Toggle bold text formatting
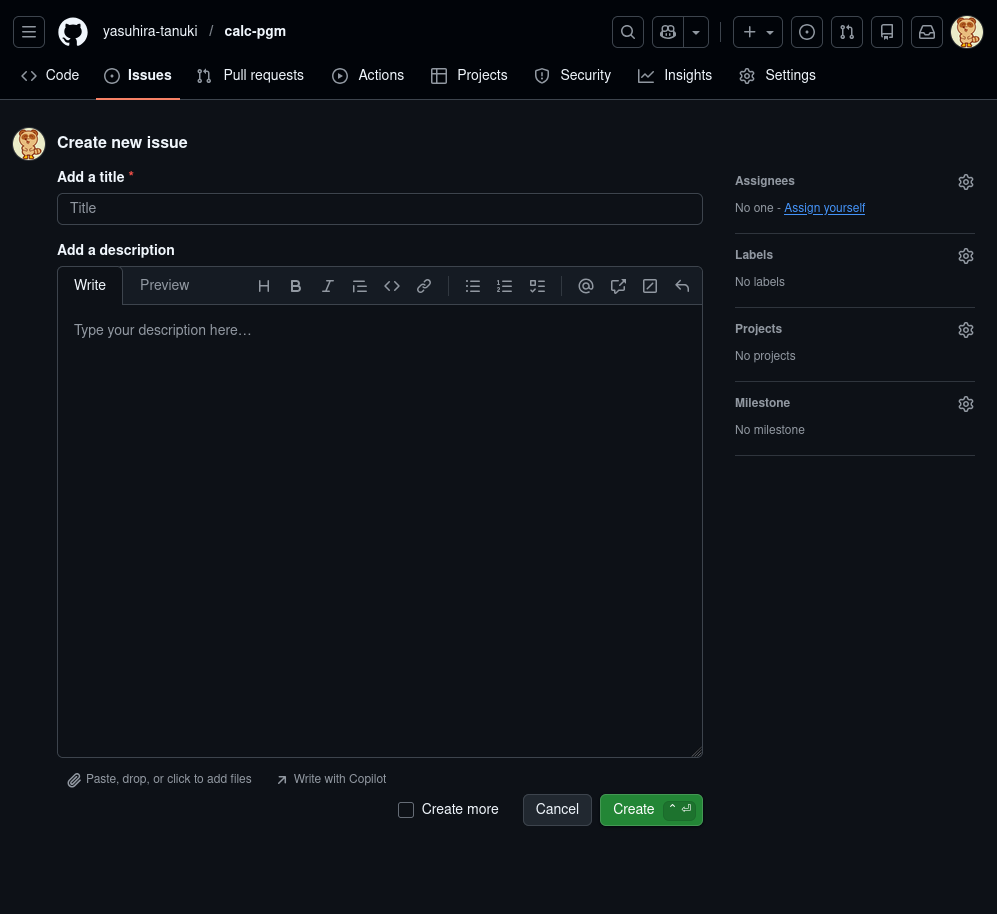The height and width of the screenshot is (914, 997). 296,286
